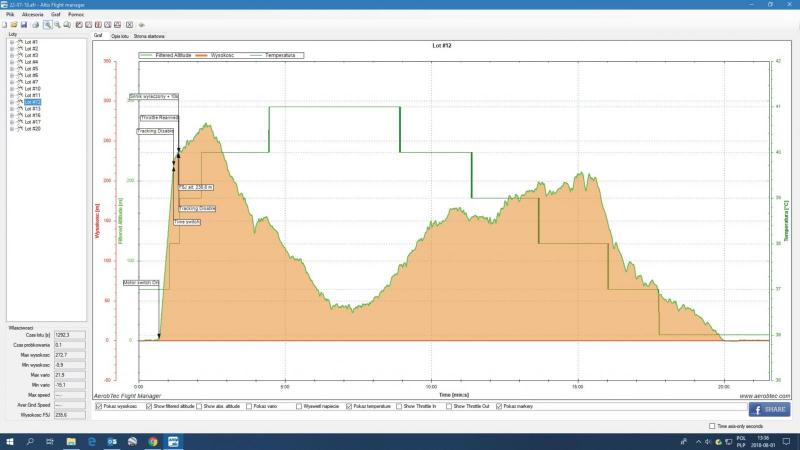
Task: Open the Pomoc menu
Action: click(x=76, y=15)
